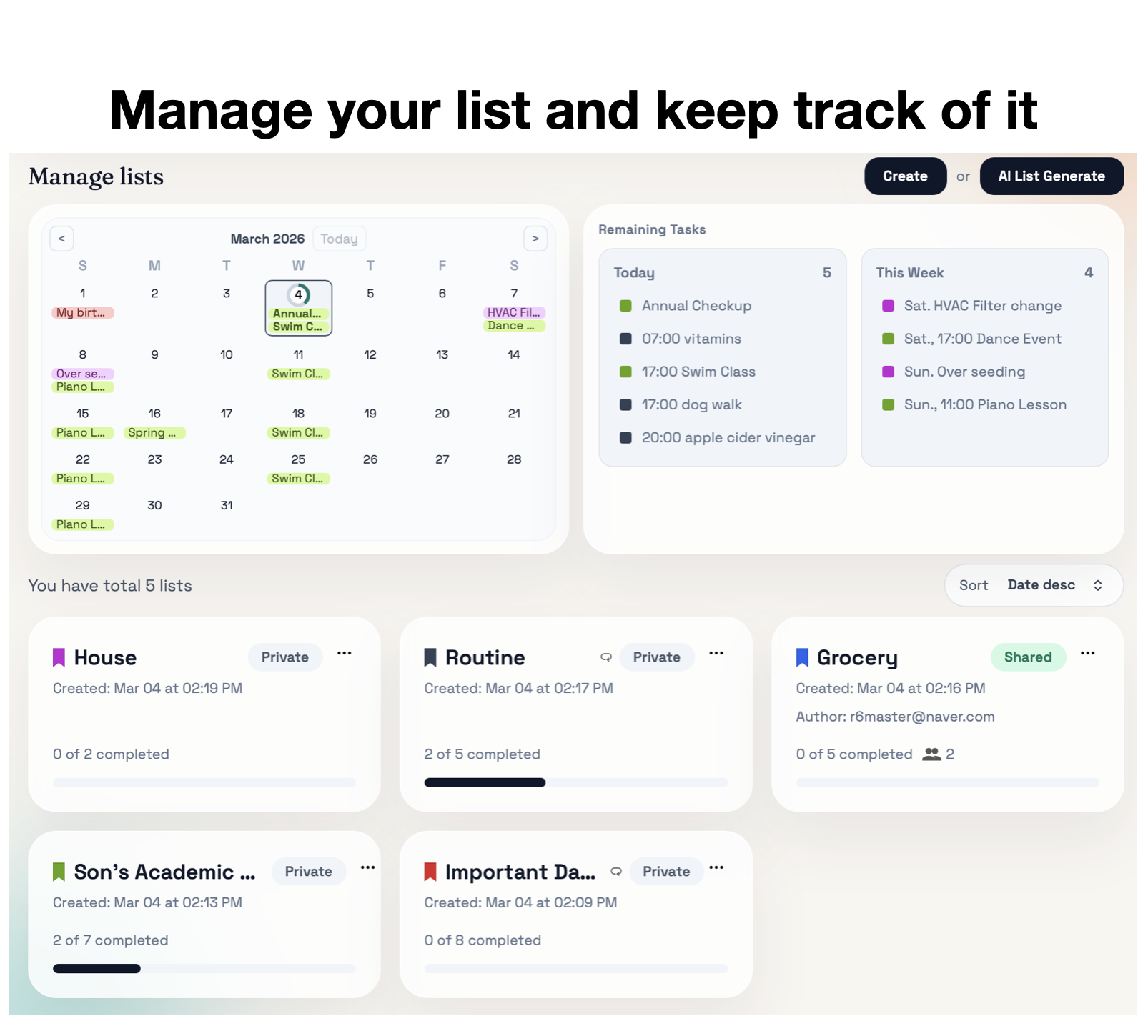Go to previous month on the calendar
This screenshot has width=1148, height=1036.
pos(61,239)
